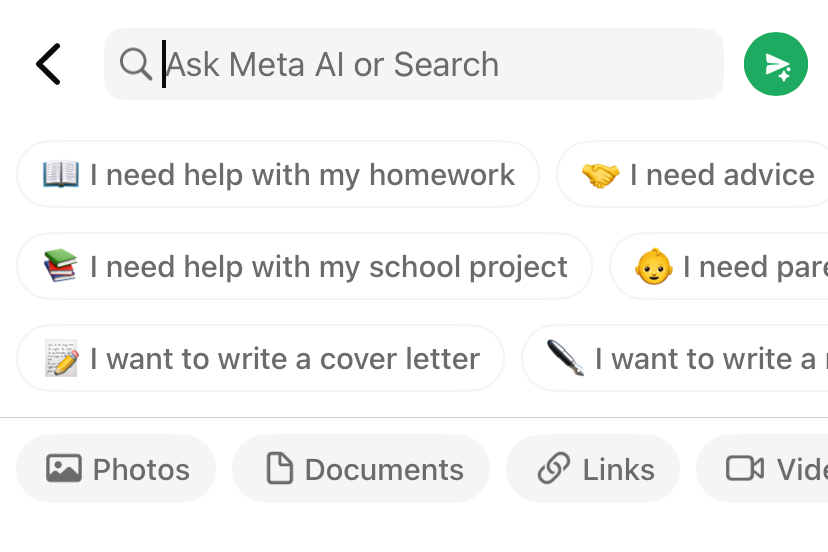
Task: Choose "I need help with my homework"
Action: pos(302,175)
